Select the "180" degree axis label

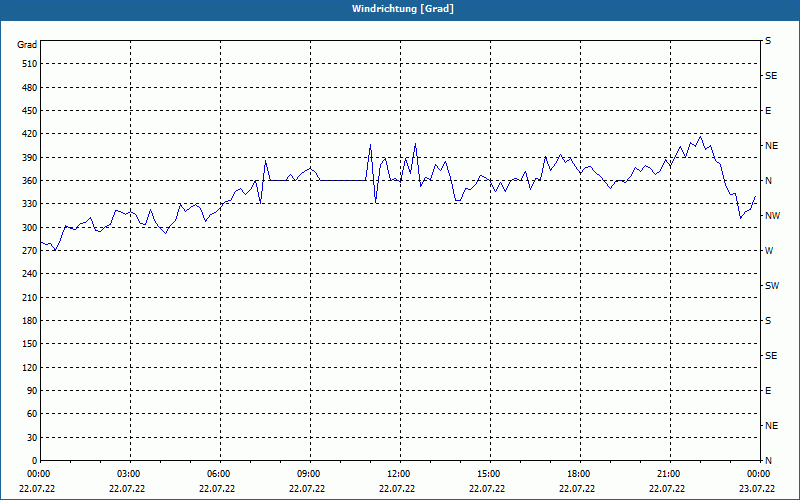(30, 321)
